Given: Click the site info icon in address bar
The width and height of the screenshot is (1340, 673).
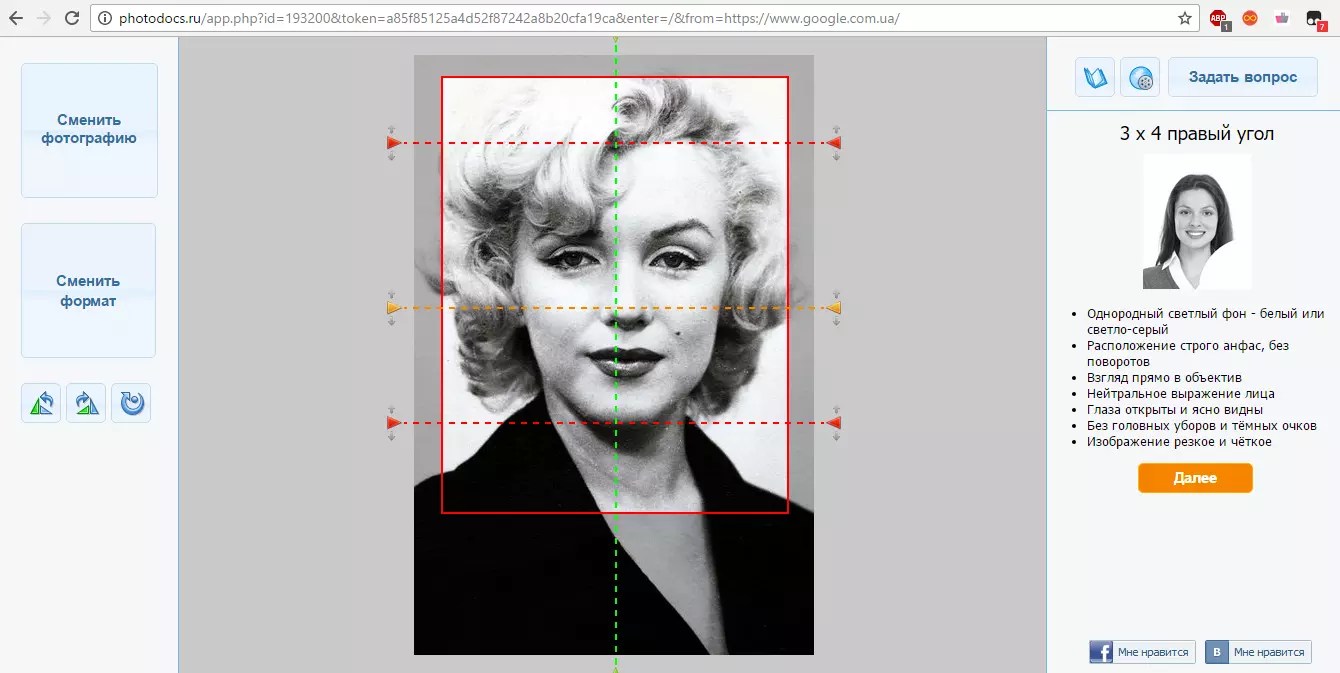Looking at the screenshot, I should [x=104, y=18].
